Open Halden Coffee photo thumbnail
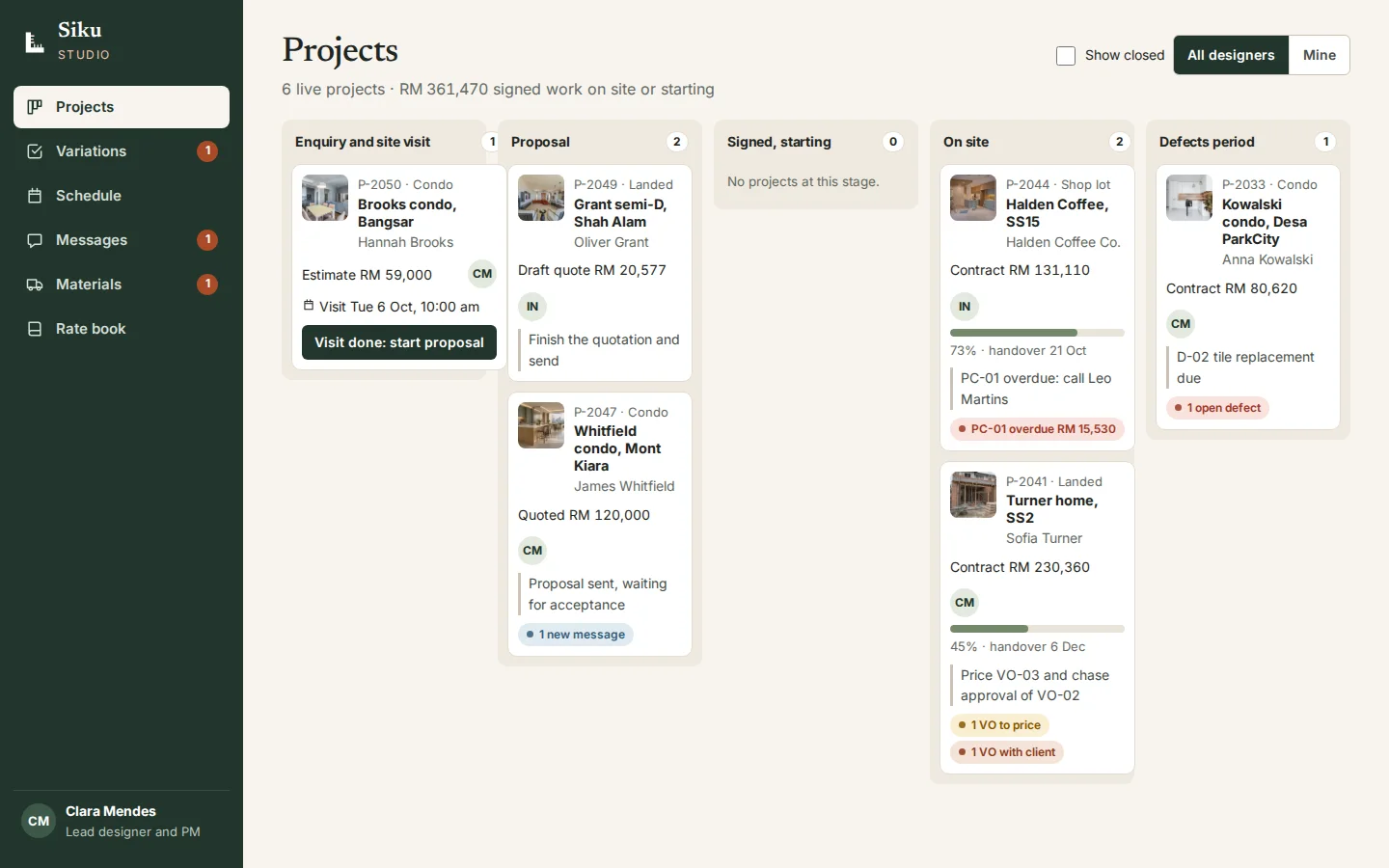1389x868 pixels. [x=973, y=198]
